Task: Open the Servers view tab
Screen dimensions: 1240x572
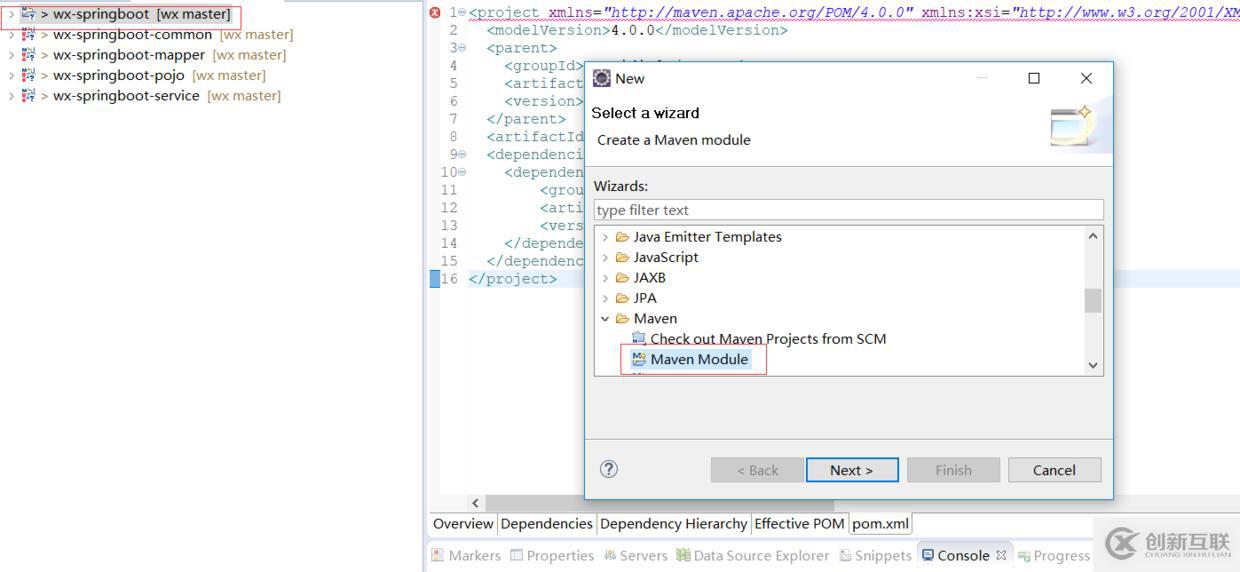Action: point(635,556)
